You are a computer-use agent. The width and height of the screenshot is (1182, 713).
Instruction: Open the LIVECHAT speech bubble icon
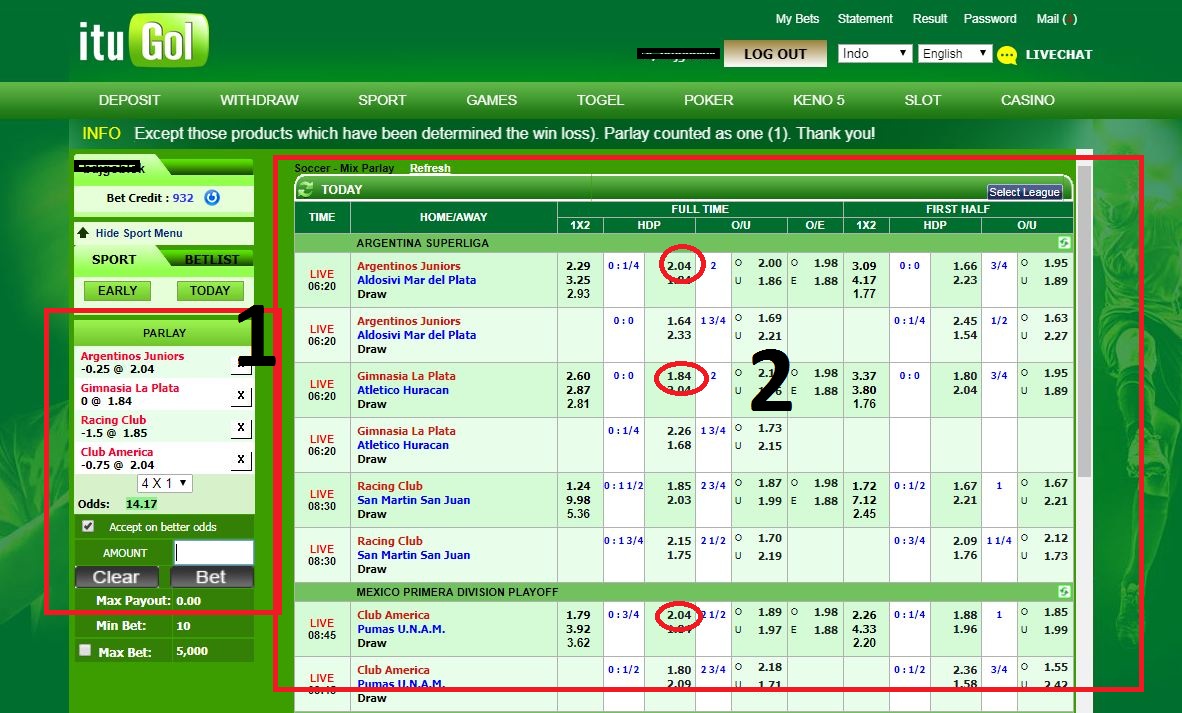(1007, 54)
